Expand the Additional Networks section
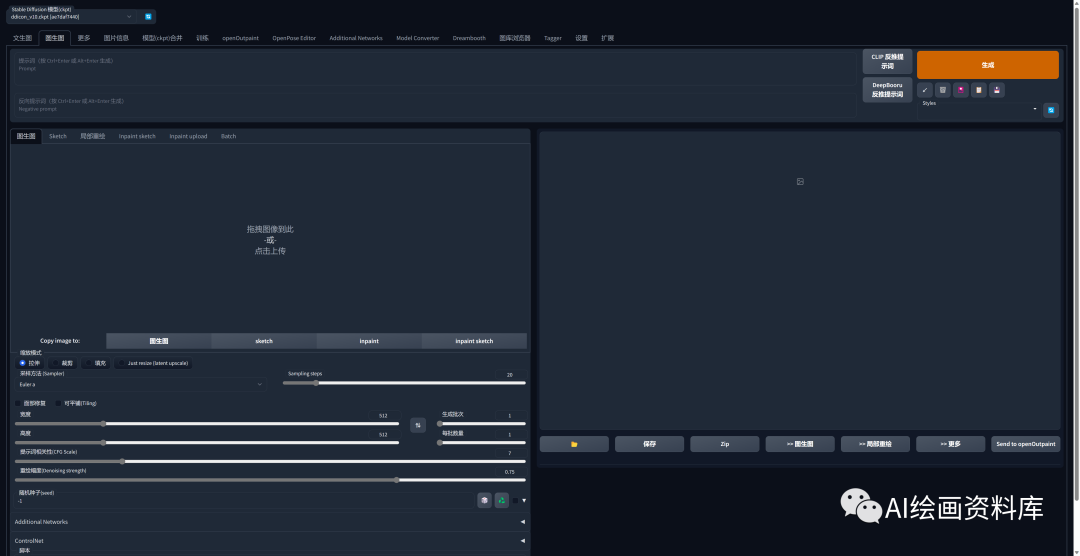 point(270,522)
